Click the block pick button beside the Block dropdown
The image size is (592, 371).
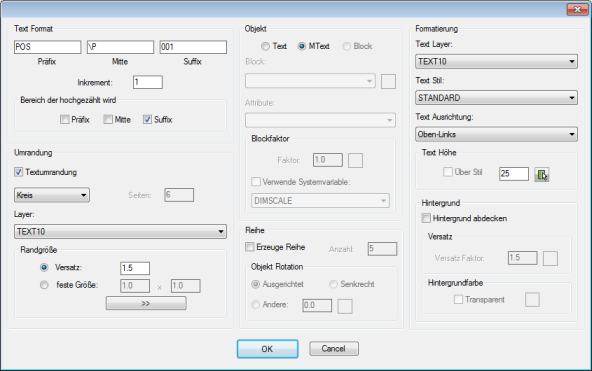388,82
